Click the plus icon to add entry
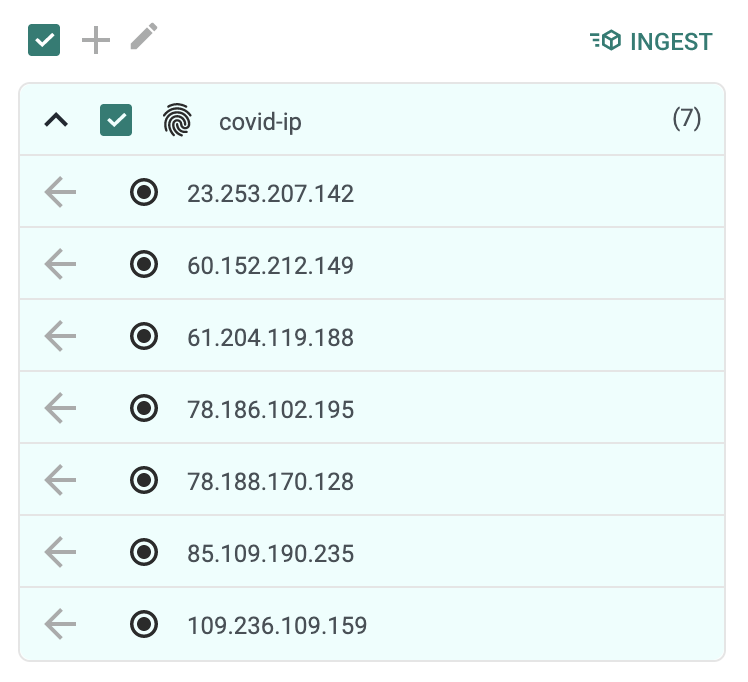This screenshot has height=682, width=748. (x=95, y=41)
